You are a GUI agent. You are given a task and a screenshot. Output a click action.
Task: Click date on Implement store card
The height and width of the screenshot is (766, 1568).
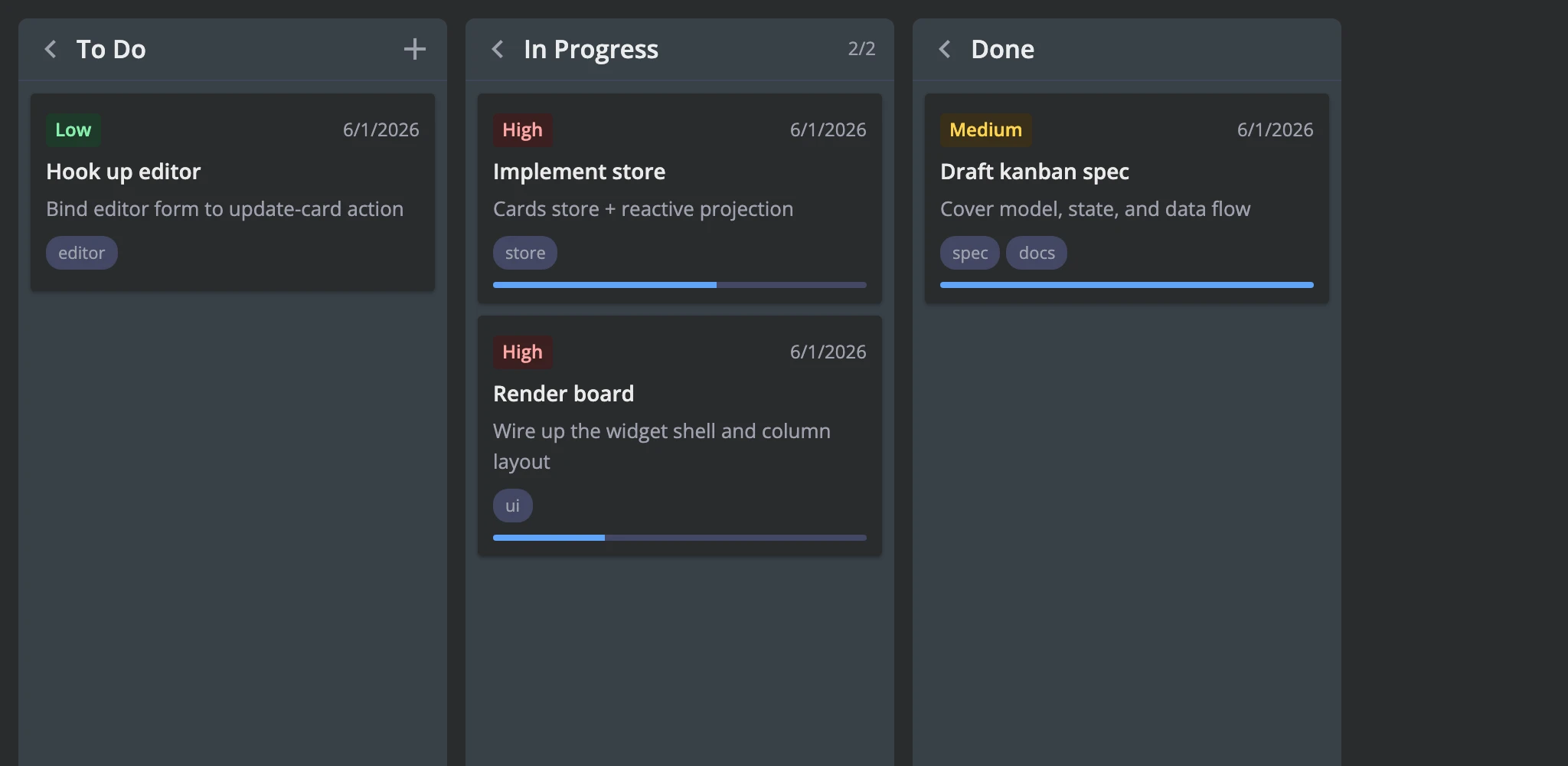pyautogui.click(x=828, y=130)
